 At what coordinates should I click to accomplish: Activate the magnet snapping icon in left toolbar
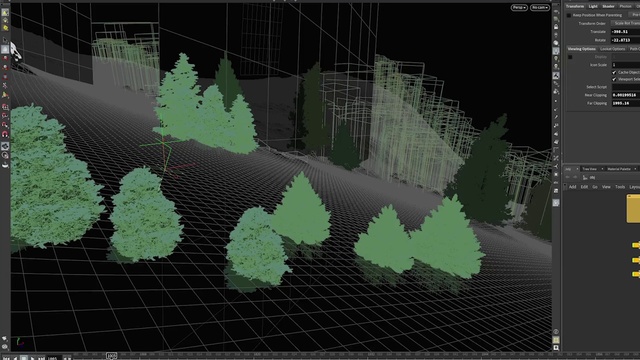click(x=5, y=134)
